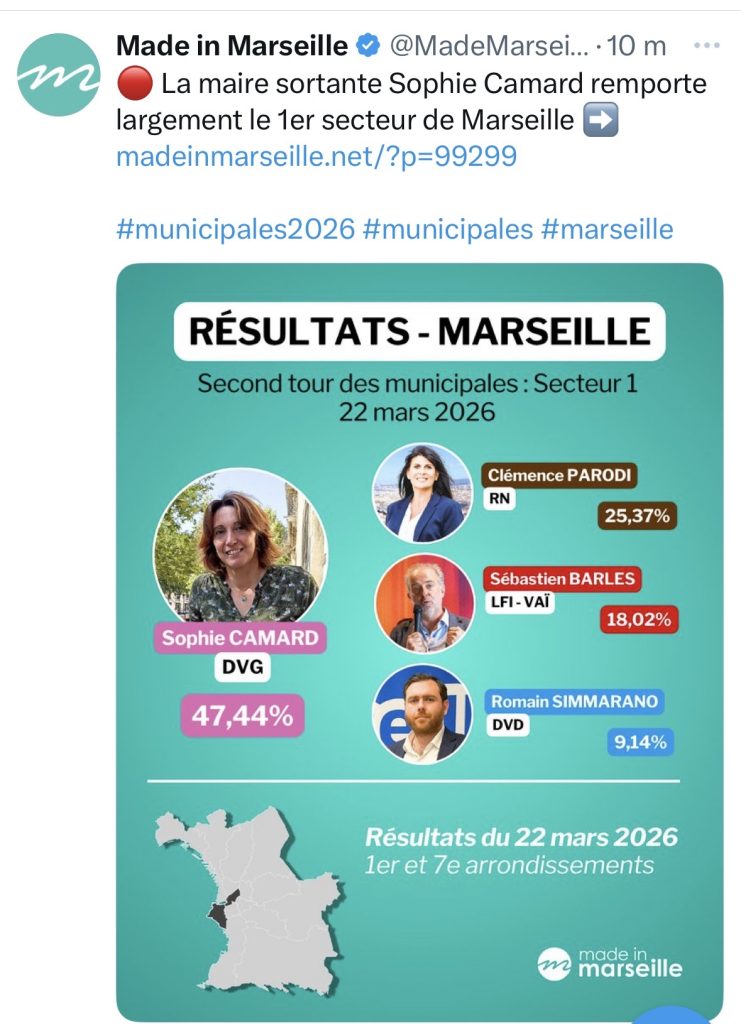Tap the #municipales hashtag
Screen dimensions: 741x1024
tap(448, 229)
